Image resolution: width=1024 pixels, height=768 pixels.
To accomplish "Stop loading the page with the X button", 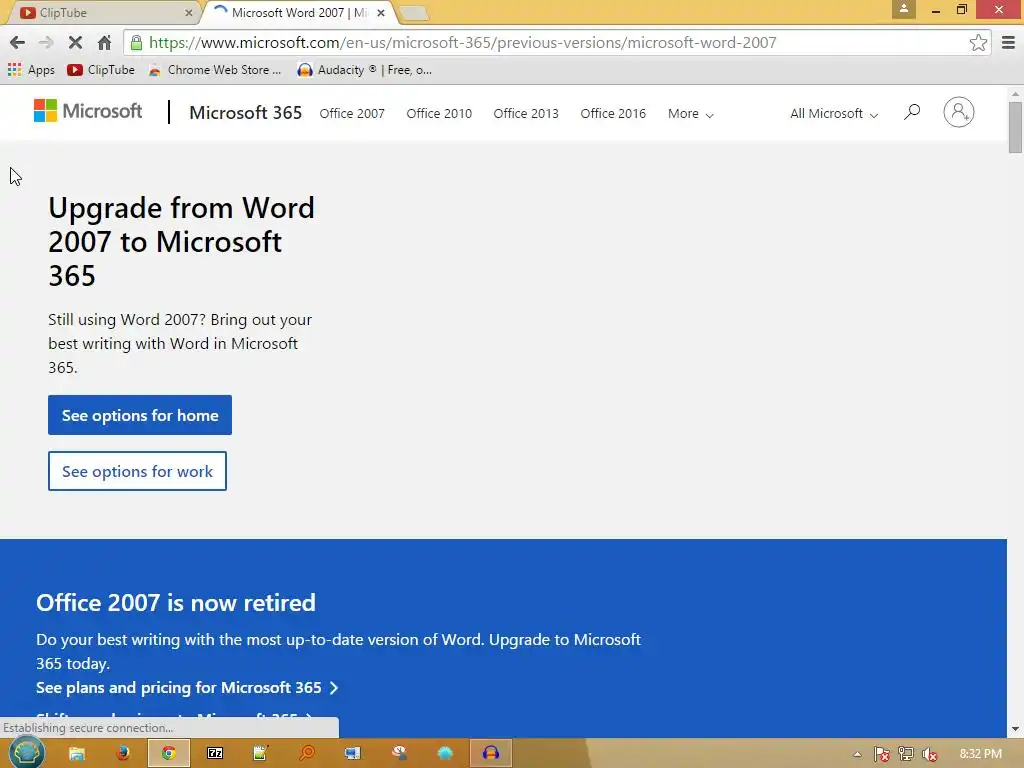I will [75, 43].
